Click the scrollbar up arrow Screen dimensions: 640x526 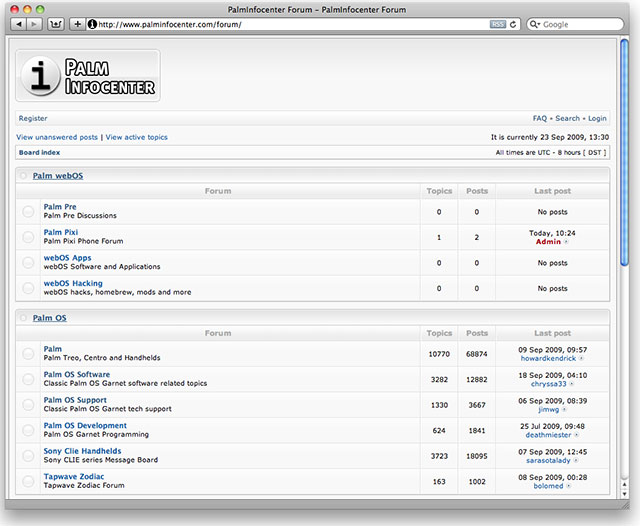[624, 484]
